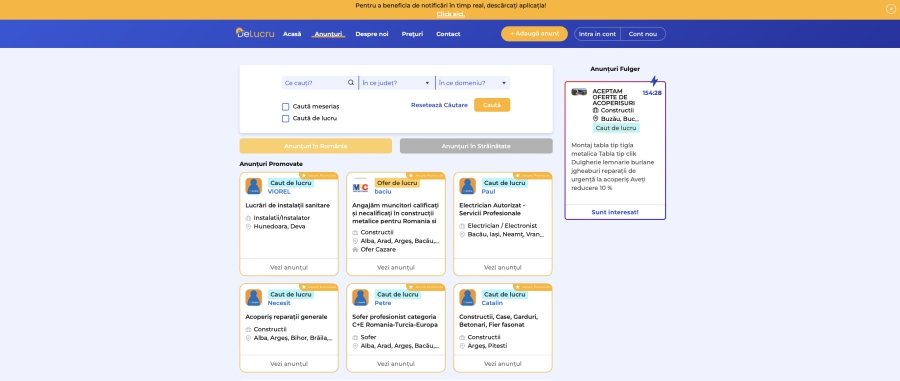Image resolution: width=900 pixels, height=381 pixels.
Task: Click Vezi anunțul on Petre's card
Action: point(395,364)
